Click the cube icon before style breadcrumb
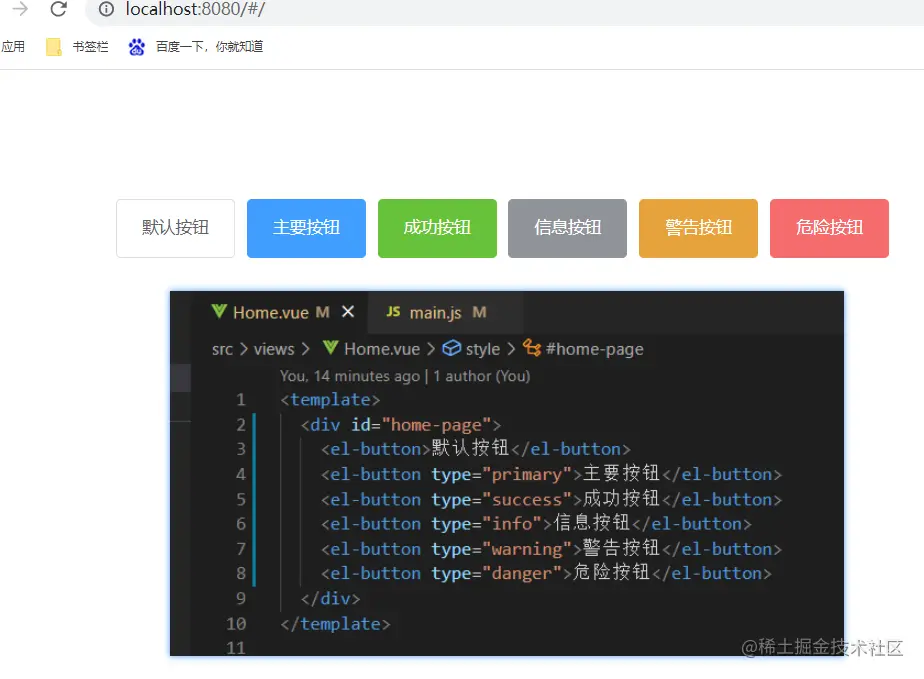This screenshot has height=679, width=924. click(x=451, y=348)
